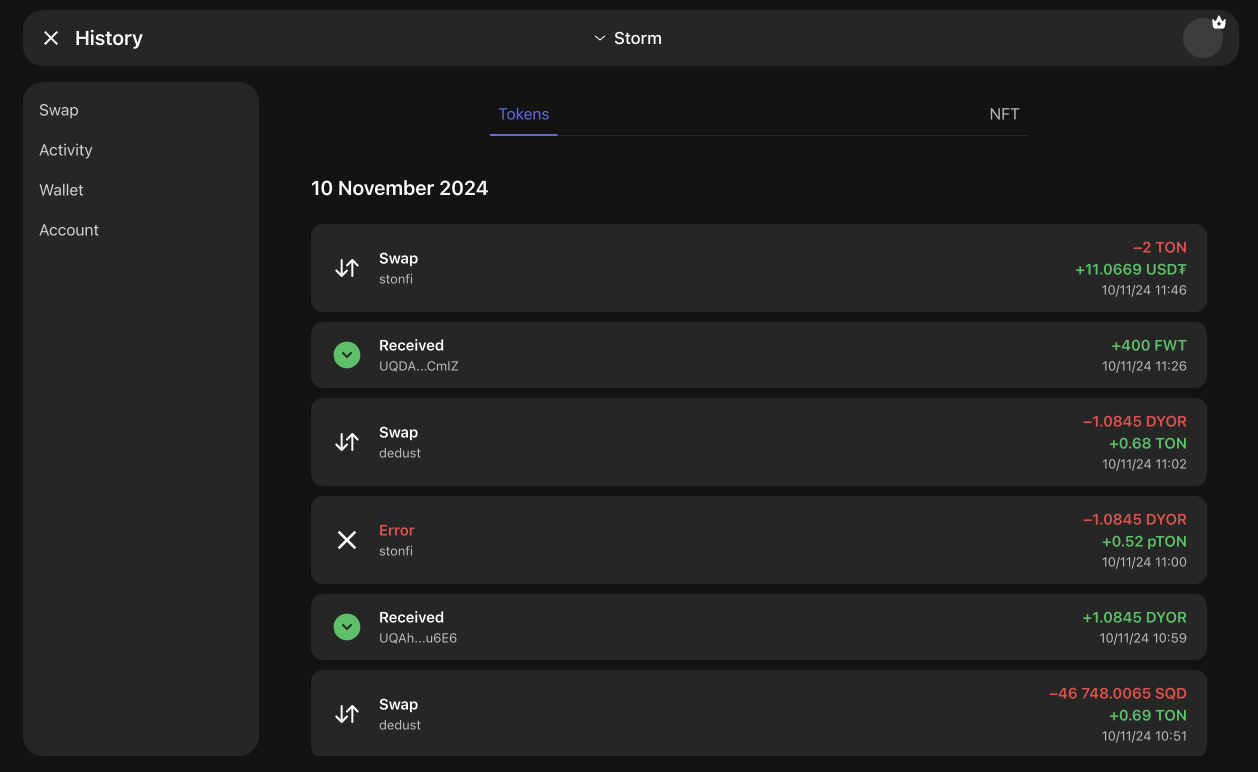The width and height of the screenshot is (1258, 772).
Task: Click green received icon for 1.0845 DYOR
Action: (x=347, y=627)
